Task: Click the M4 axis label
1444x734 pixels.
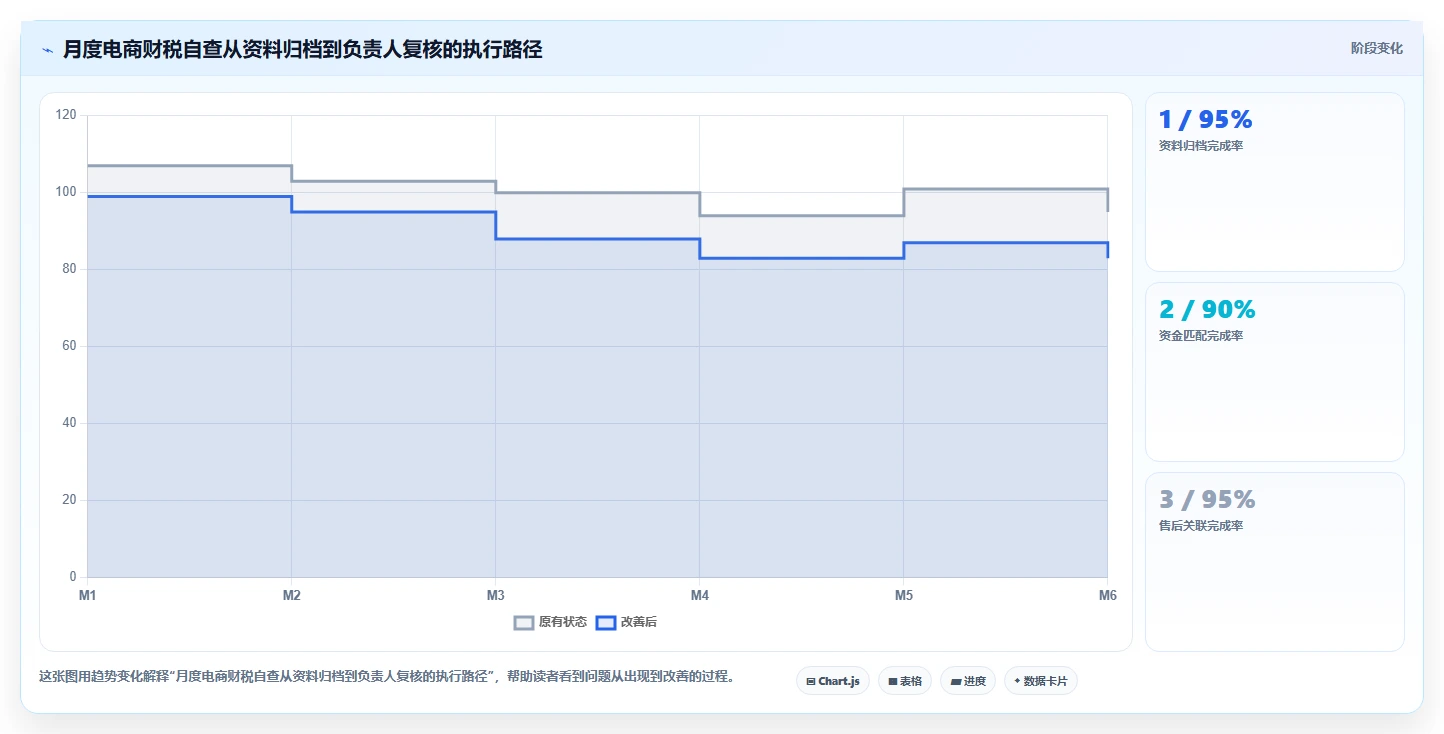Action: tap(700, 595)
